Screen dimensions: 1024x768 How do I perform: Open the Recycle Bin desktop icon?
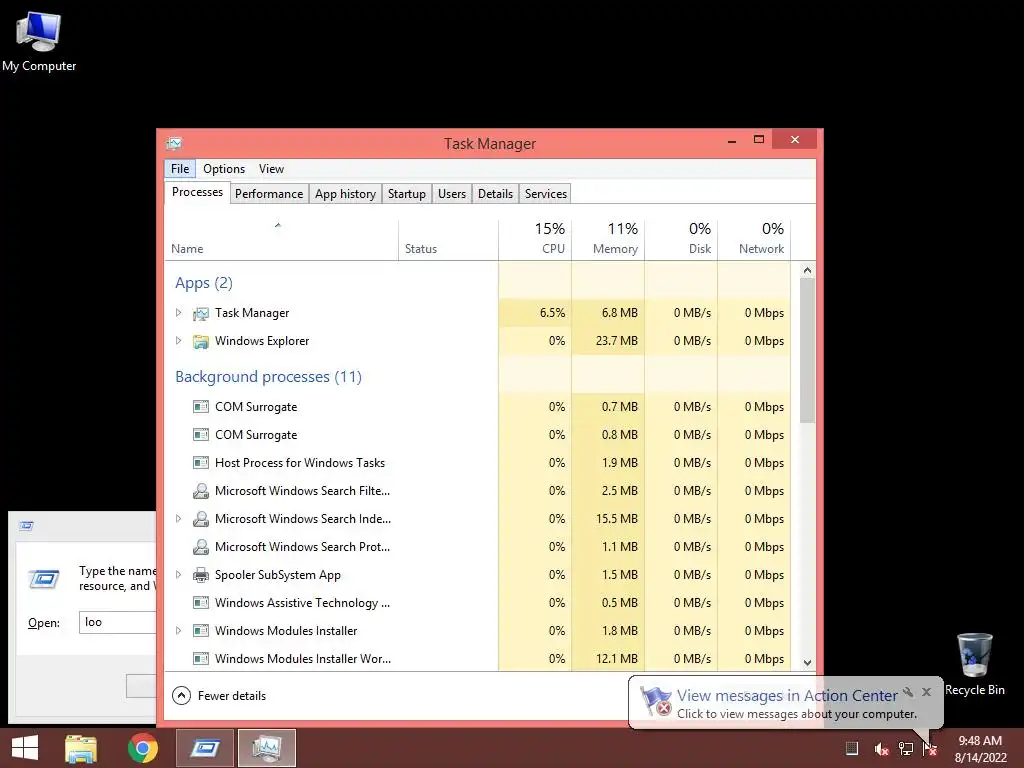tap(974, 664)
